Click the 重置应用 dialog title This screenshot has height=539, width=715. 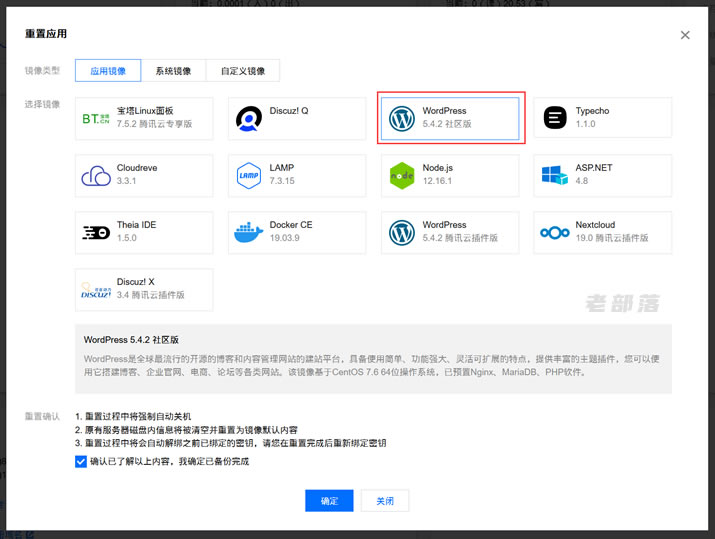click(x=46, y=34)
